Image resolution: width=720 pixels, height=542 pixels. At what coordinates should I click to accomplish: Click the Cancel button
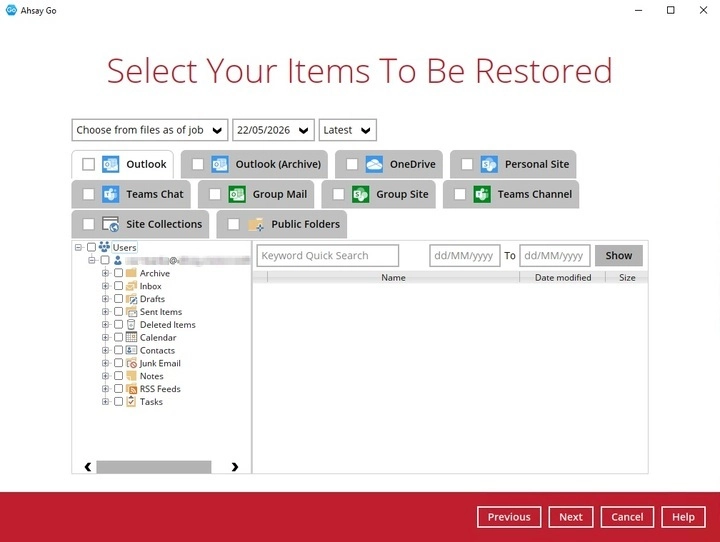pyautogui.click(x=627, y=517)
